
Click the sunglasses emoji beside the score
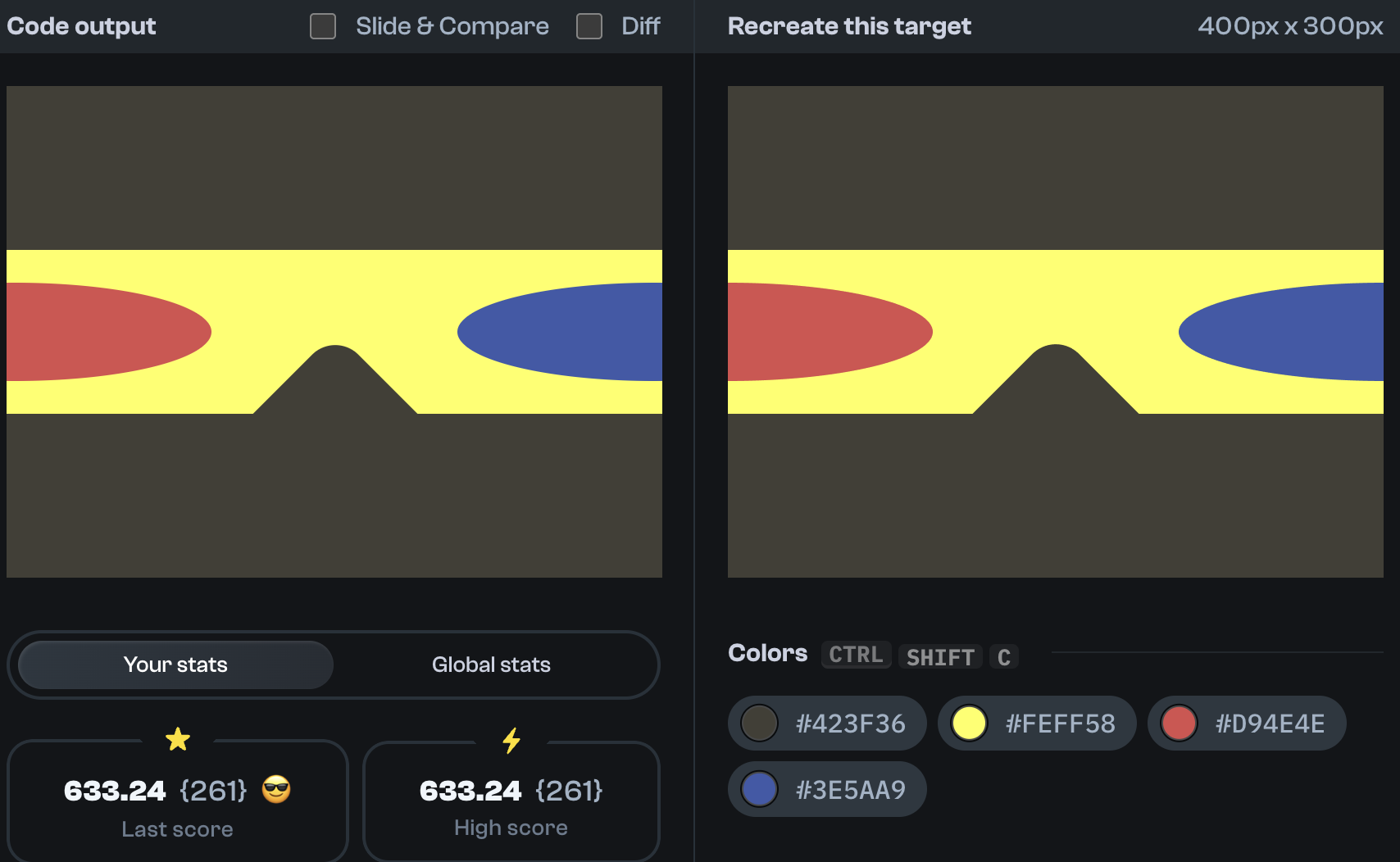click(276, 791)
